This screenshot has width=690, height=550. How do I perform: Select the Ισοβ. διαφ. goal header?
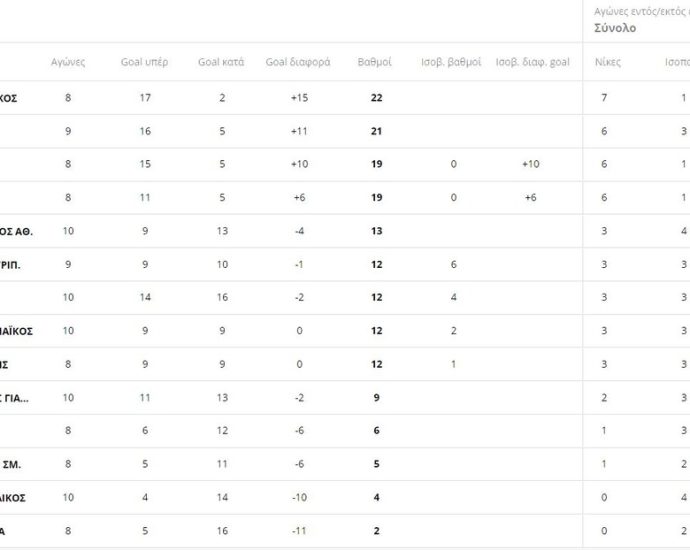point(532,62)
